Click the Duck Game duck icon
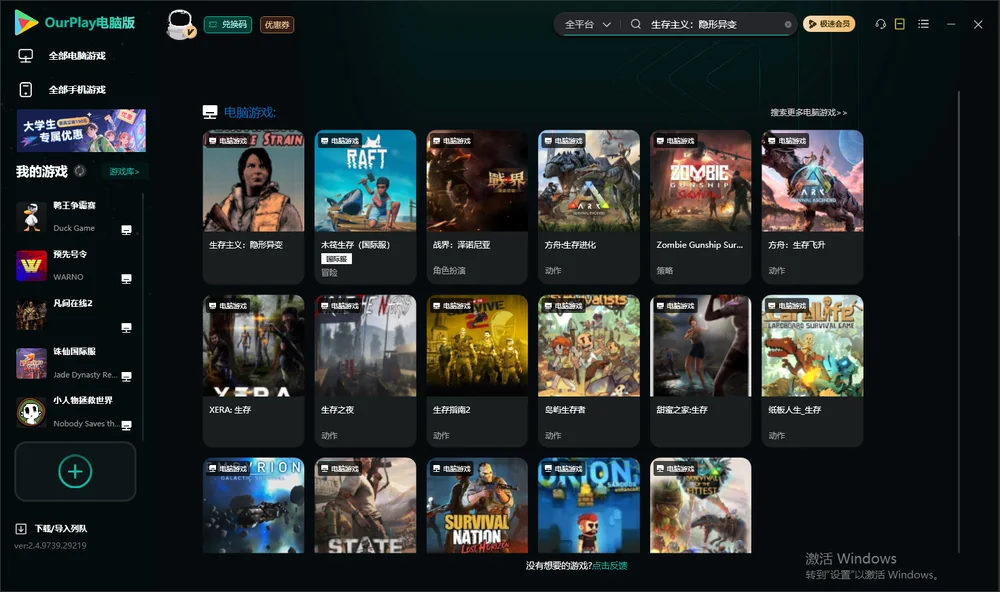 [31, 217]
